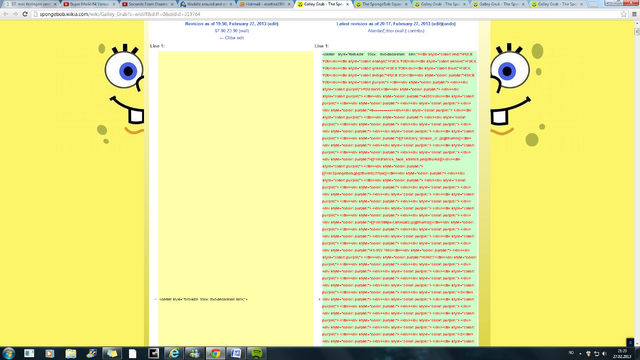Reload the current page
The height and width of the screenshot is (360, 640).
25,14
